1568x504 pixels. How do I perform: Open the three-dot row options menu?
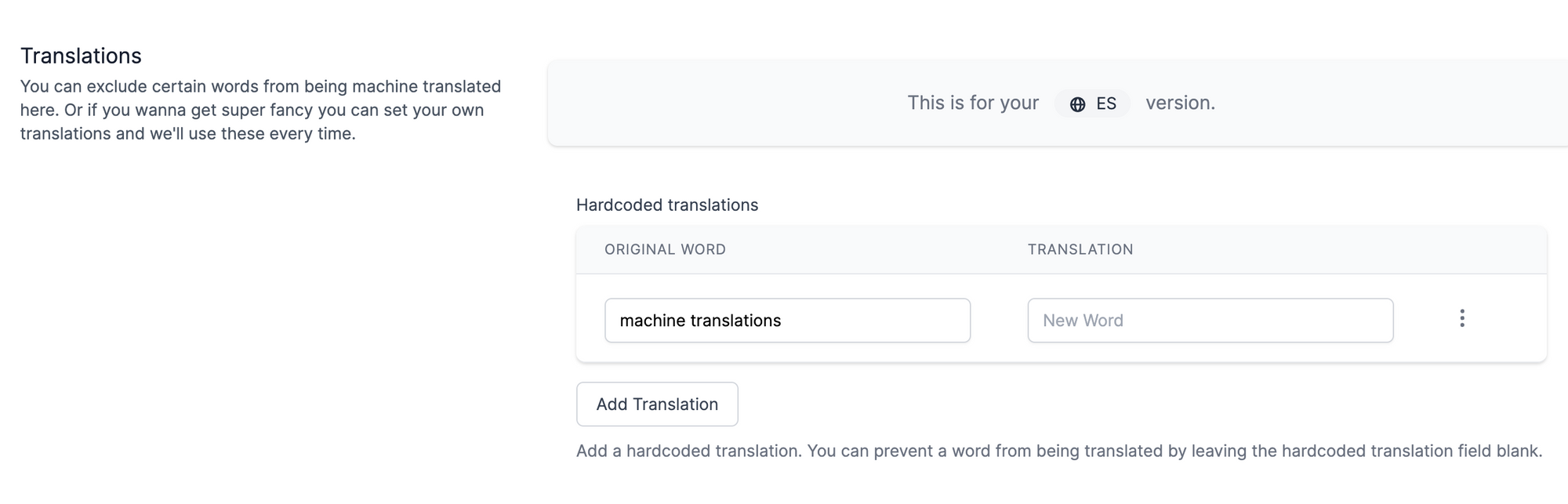point(1461,318)
